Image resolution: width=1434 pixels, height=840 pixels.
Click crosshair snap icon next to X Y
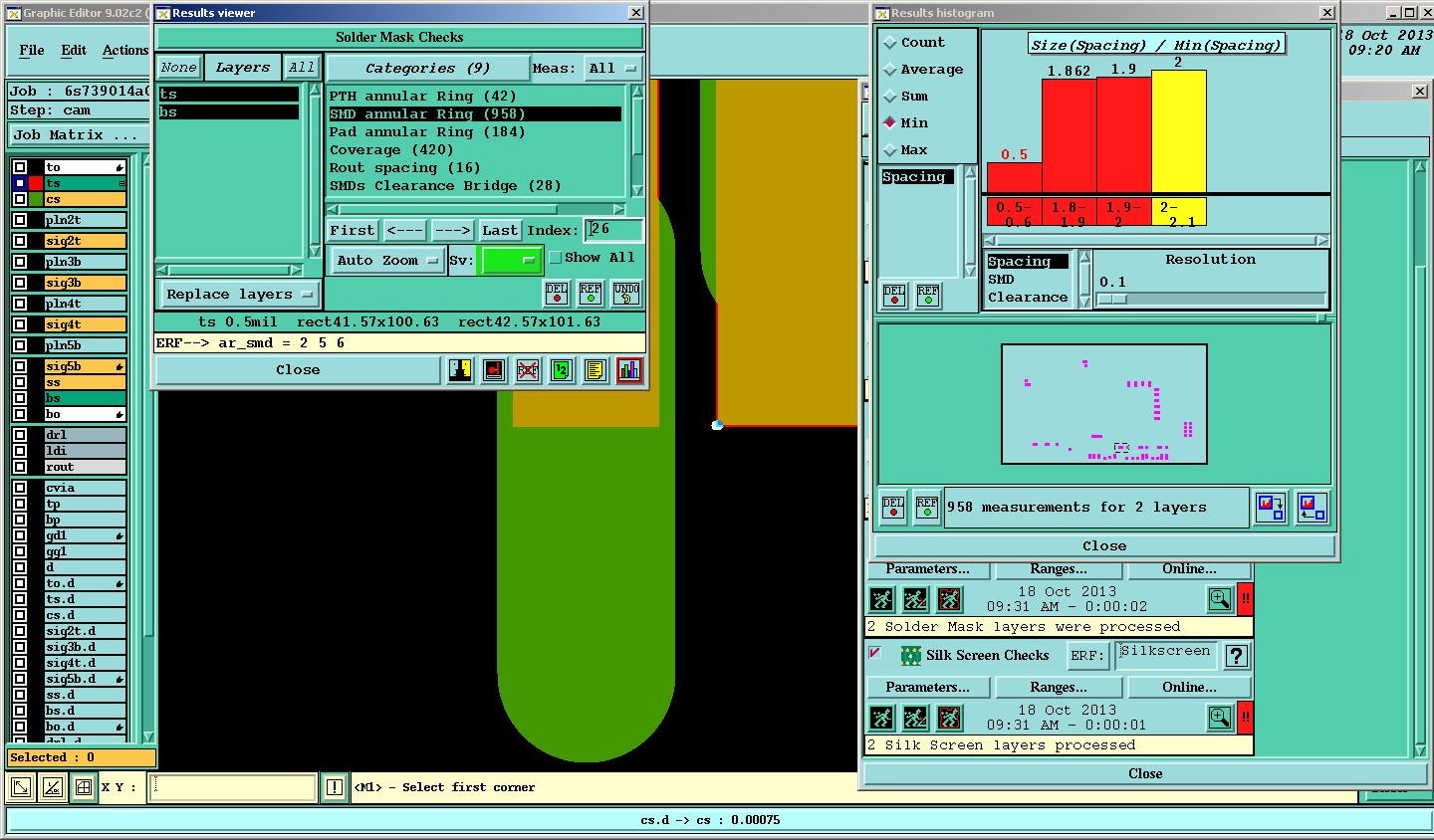click(x=84, y=788)
